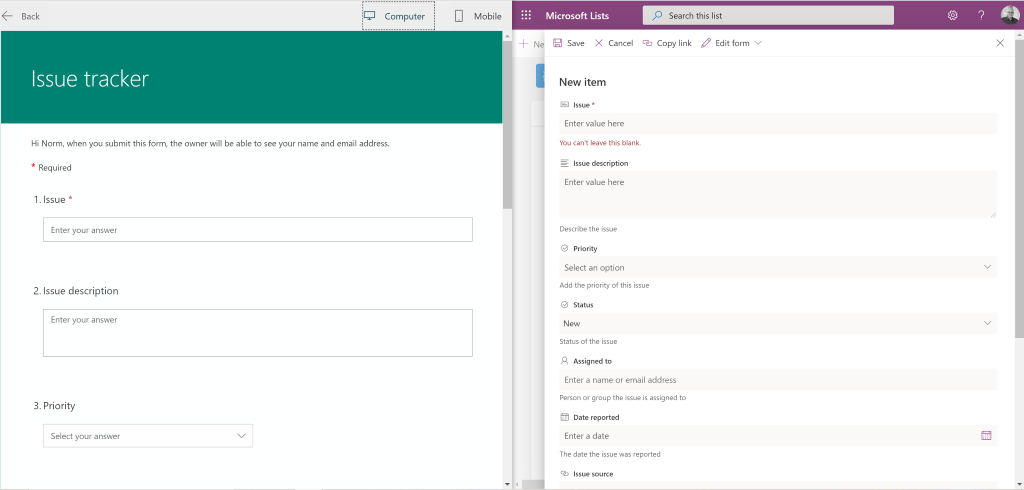Switch to Computer preview

(x=398, y=16)
